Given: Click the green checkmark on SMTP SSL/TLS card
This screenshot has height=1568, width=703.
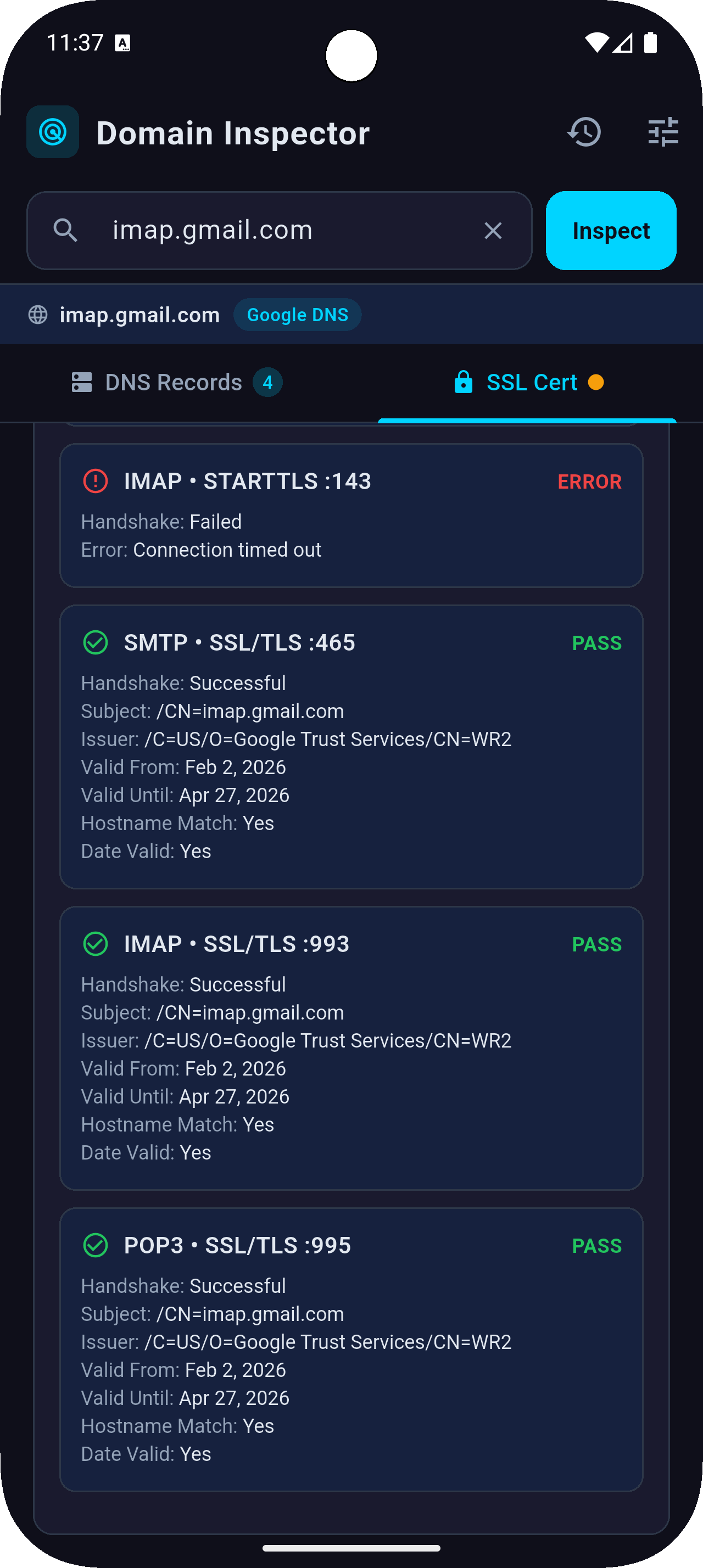Looking at the screenshot, I should click(x=95, y=642).
